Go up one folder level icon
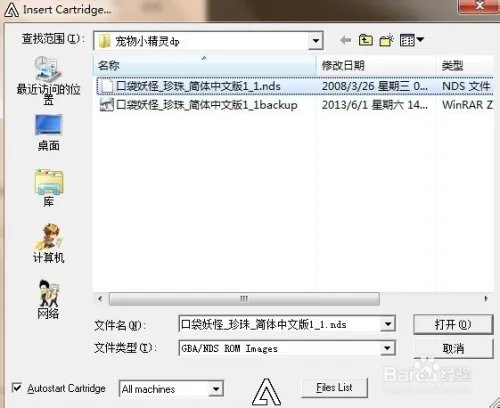500x408 pixels. pos(365,40)
